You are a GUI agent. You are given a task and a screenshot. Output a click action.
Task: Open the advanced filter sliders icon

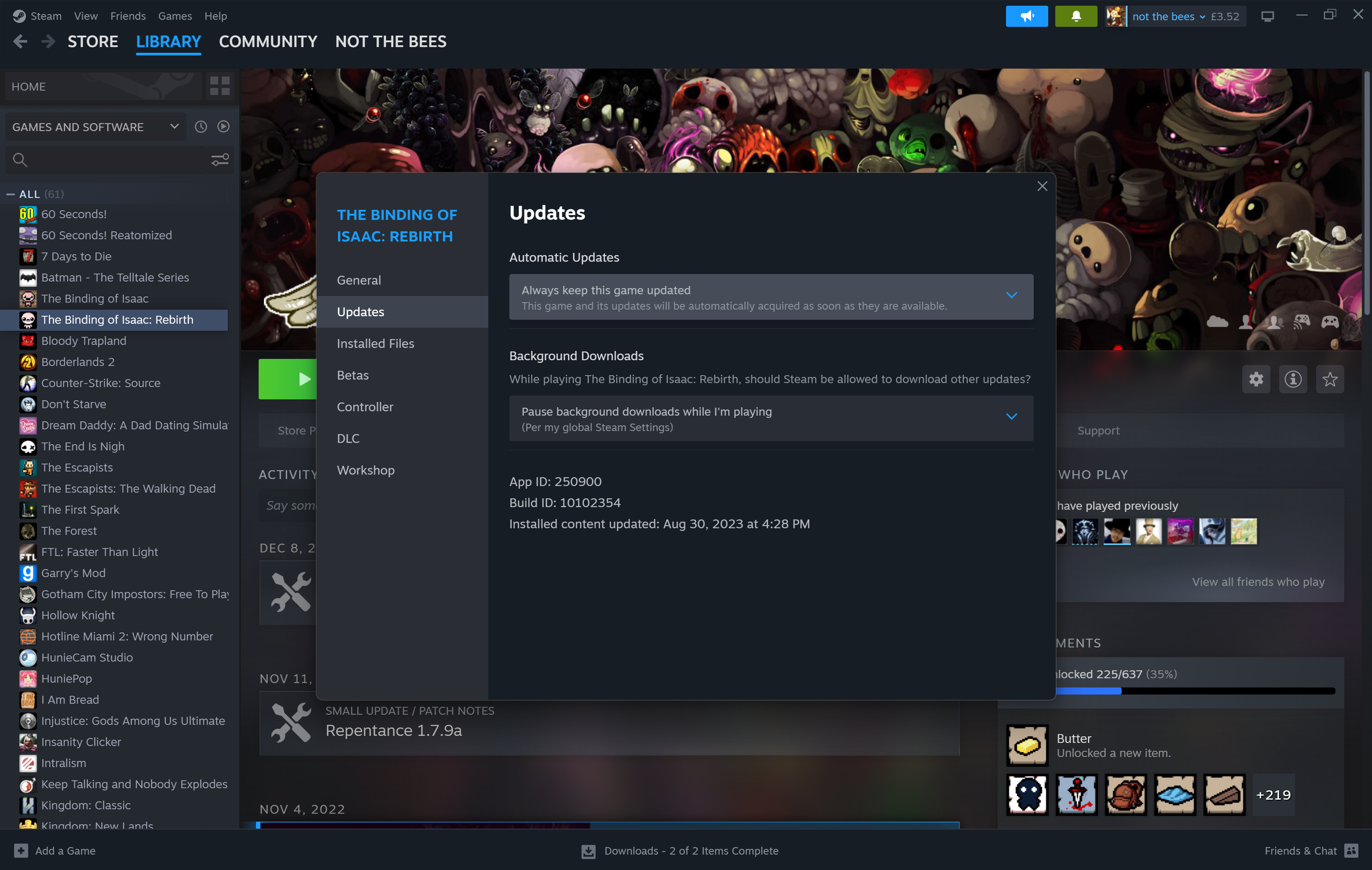[x=220, y=160]
